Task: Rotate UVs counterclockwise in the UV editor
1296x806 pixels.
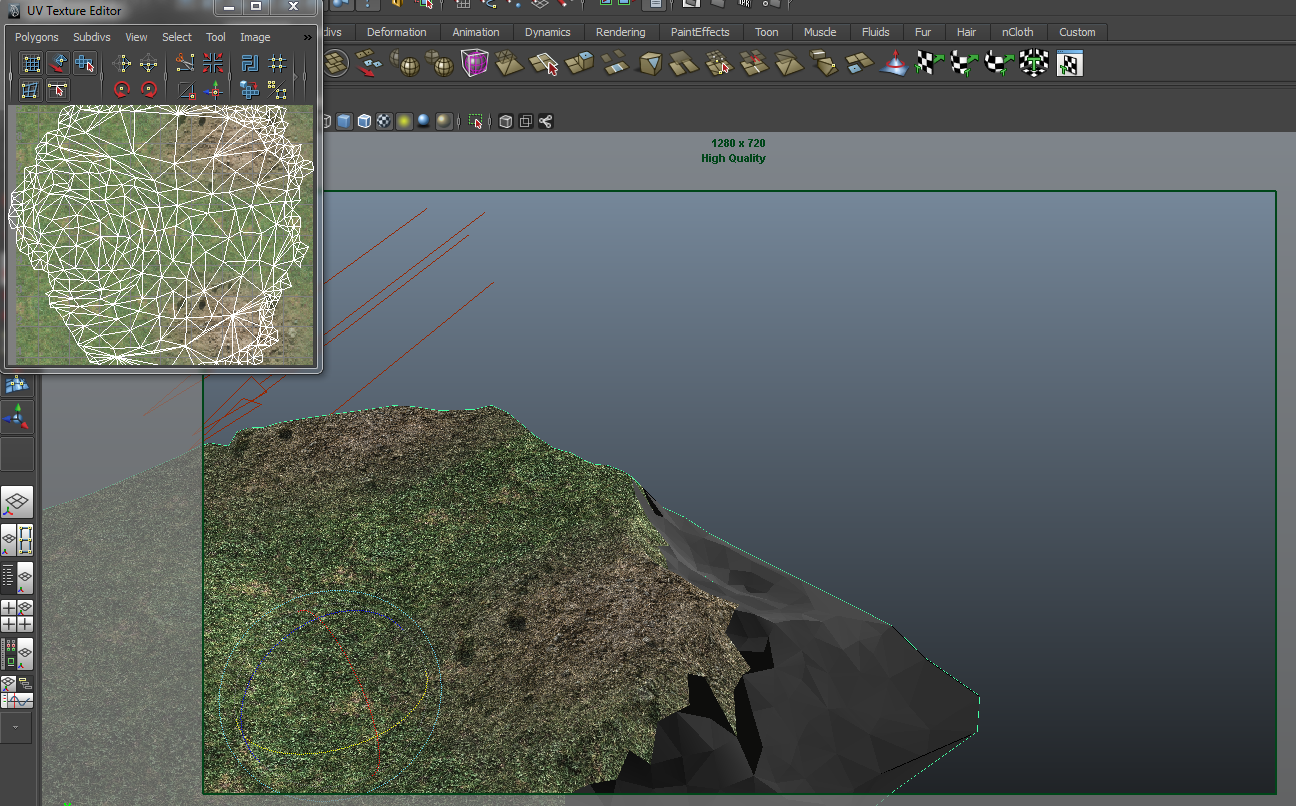Action: click(122, 90)
